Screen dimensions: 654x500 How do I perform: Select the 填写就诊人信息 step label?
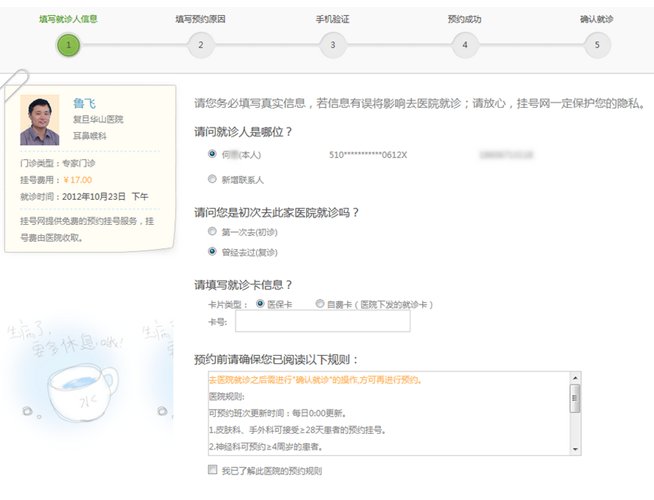coord(68,19)
